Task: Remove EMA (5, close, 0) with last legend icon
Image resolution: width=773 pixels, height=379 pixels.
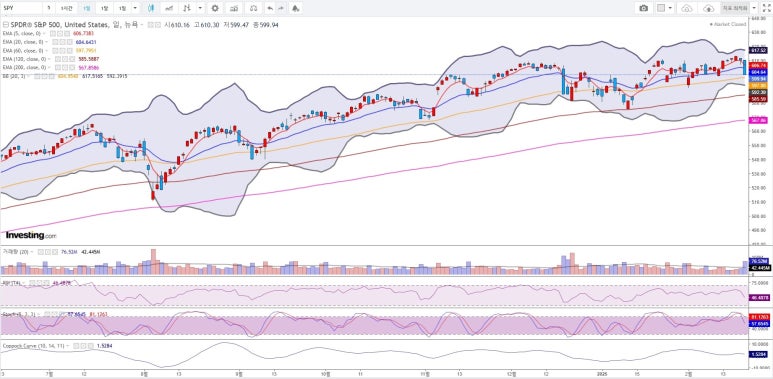Action: 66,33
